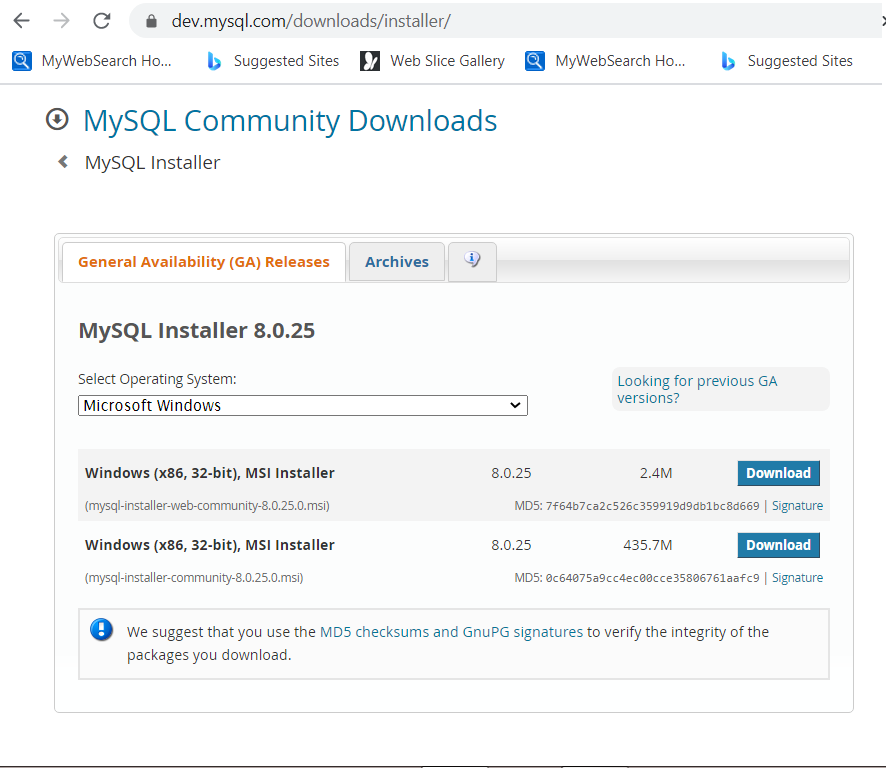This screenshot has width=886, height=768.
Task: Download the 435.7M full installer
Action: pyautogui.click(x=778, y=545)
